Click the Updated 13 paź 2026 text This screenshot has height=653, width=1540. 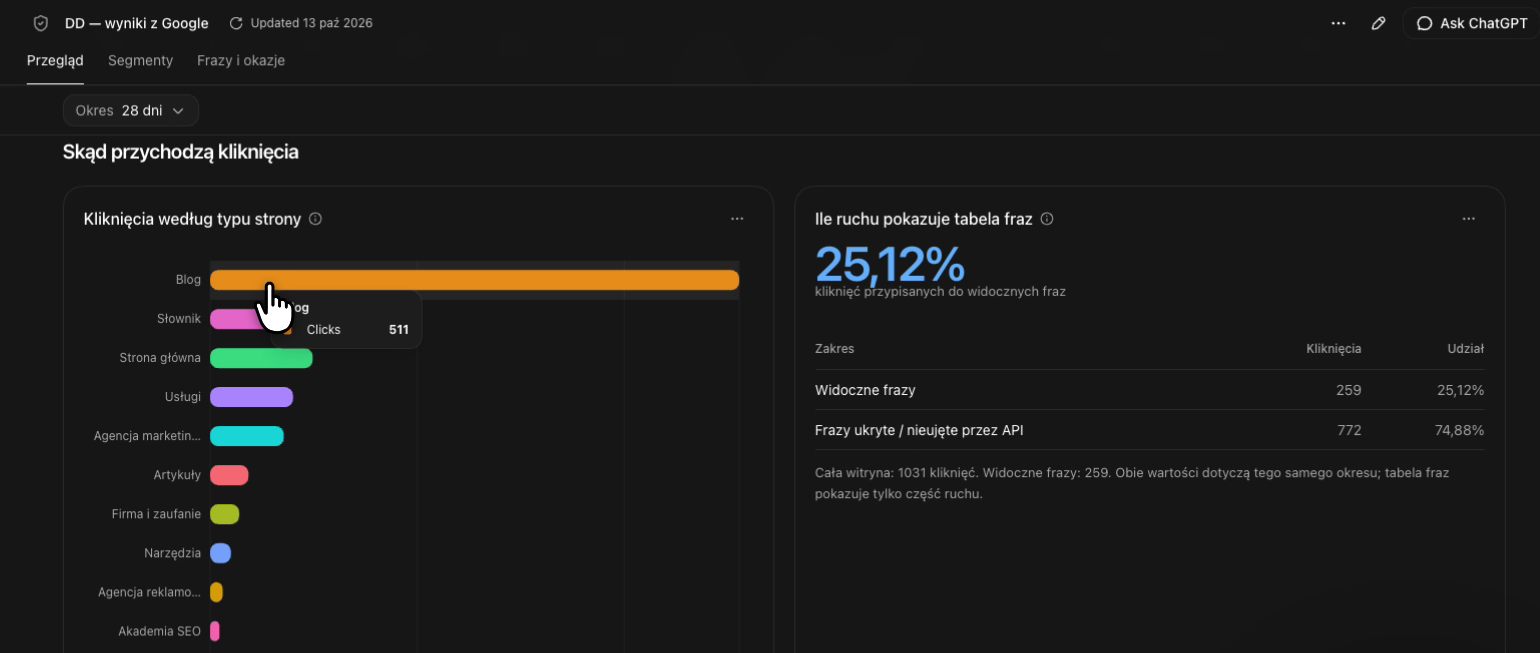point(312,23)
